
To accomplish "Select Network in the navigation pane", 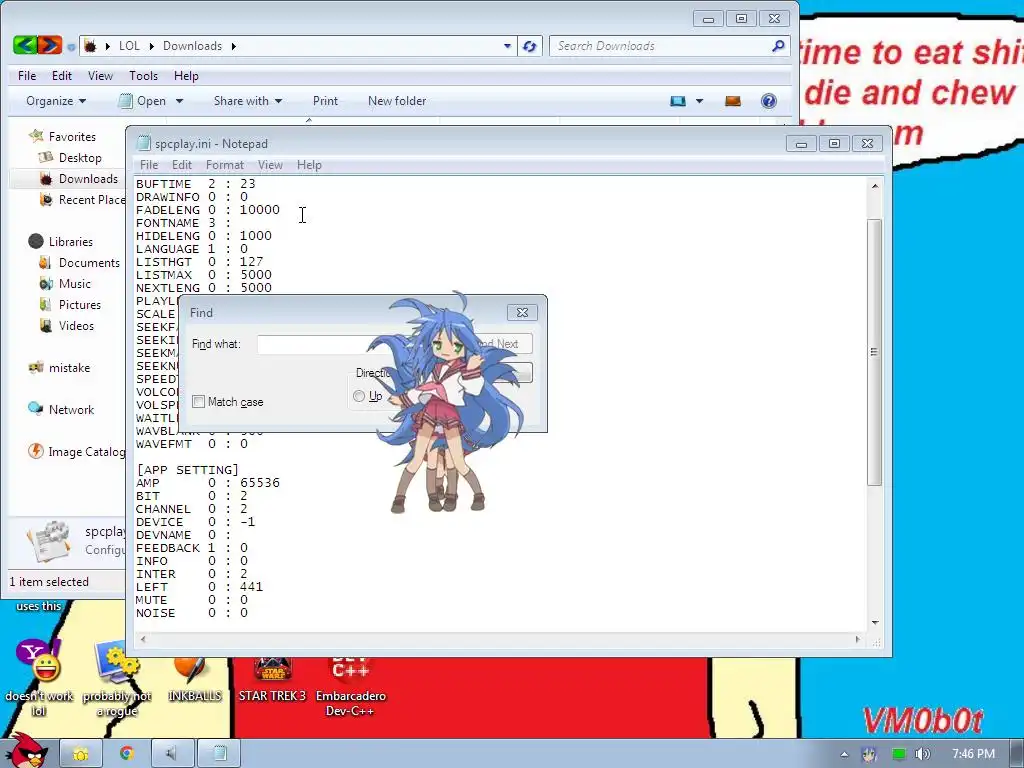I will click(61, 409).
